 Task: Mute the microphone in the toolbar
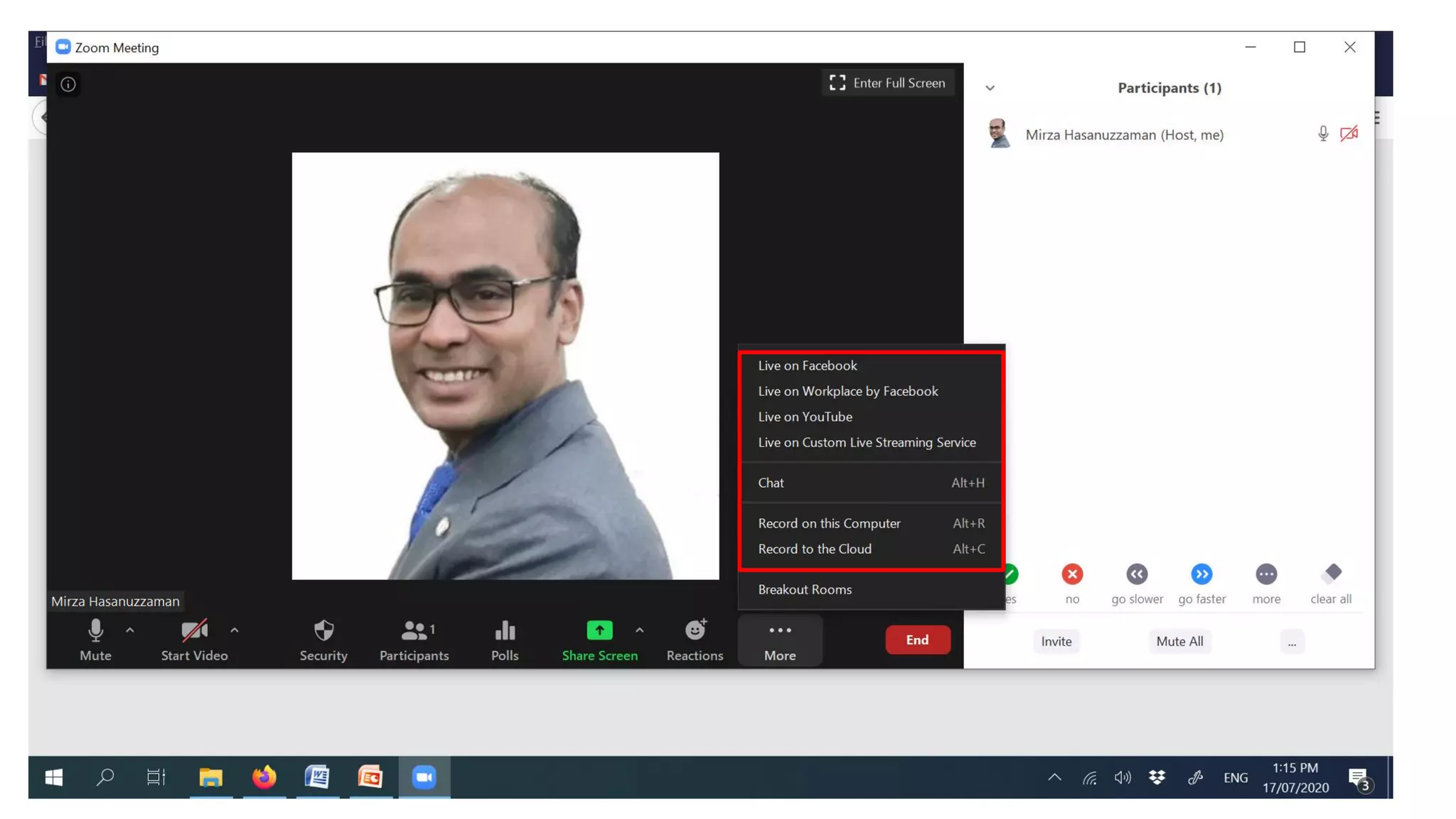point(95,631)
